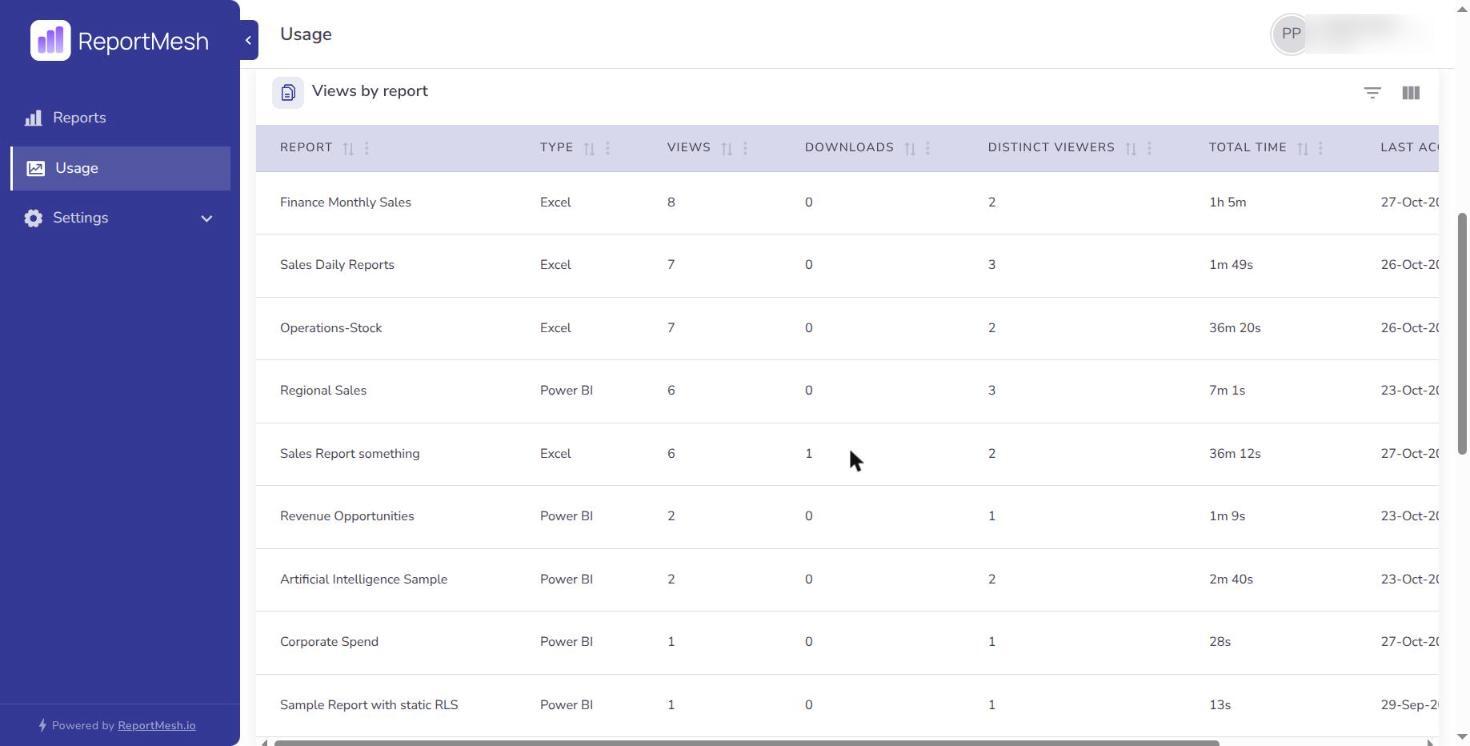Open the Views column options menu
Screen dimensions: 1470x746
[x=746, y=148]
